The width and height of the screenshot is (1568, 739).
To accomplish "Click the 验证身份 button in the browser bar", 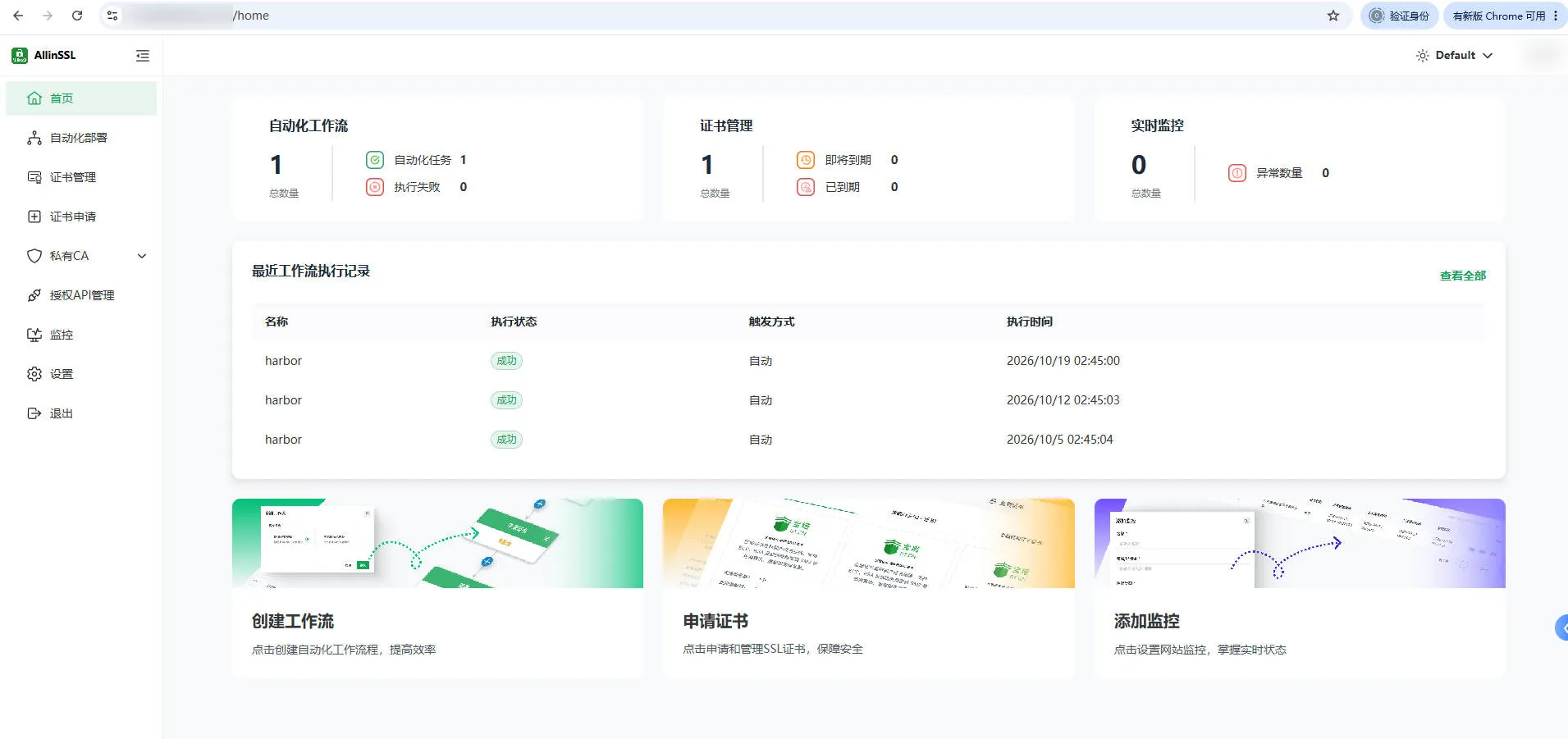I will pos(1400,16).
